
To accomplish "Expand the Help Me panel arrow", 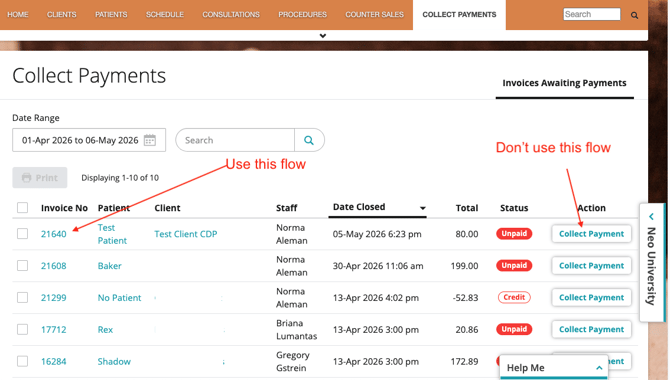I will pyautogui.click(x=599, y=368).
